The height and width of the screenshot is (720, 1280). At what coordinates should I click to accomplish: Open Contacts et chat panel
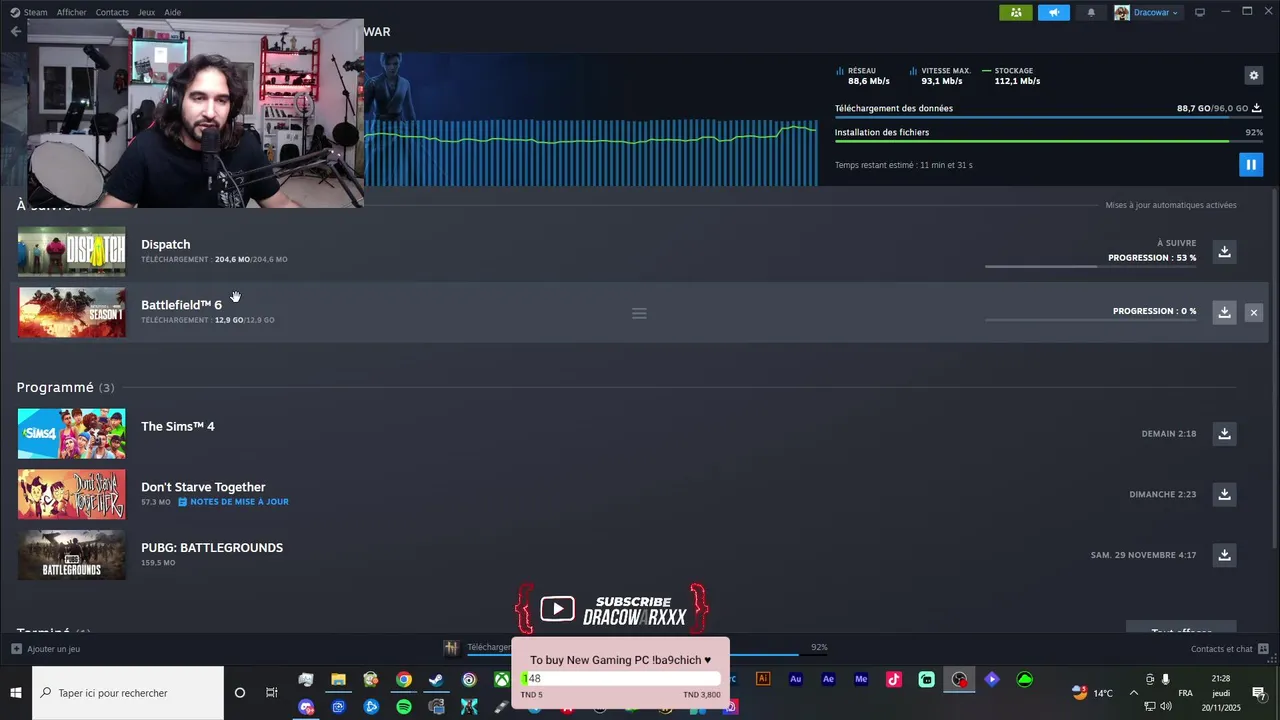click(x=1229, y=649)
